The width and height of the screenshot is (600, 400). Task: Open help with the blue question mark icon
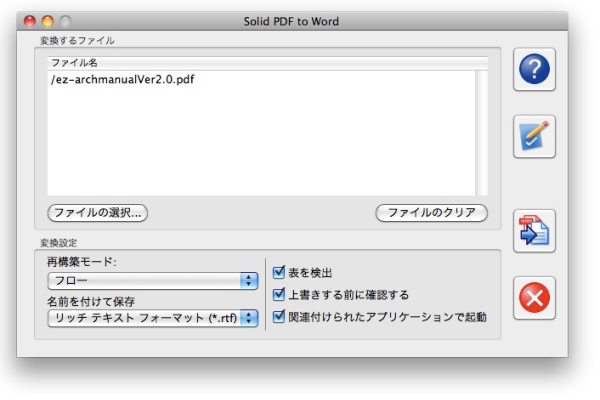535,69
